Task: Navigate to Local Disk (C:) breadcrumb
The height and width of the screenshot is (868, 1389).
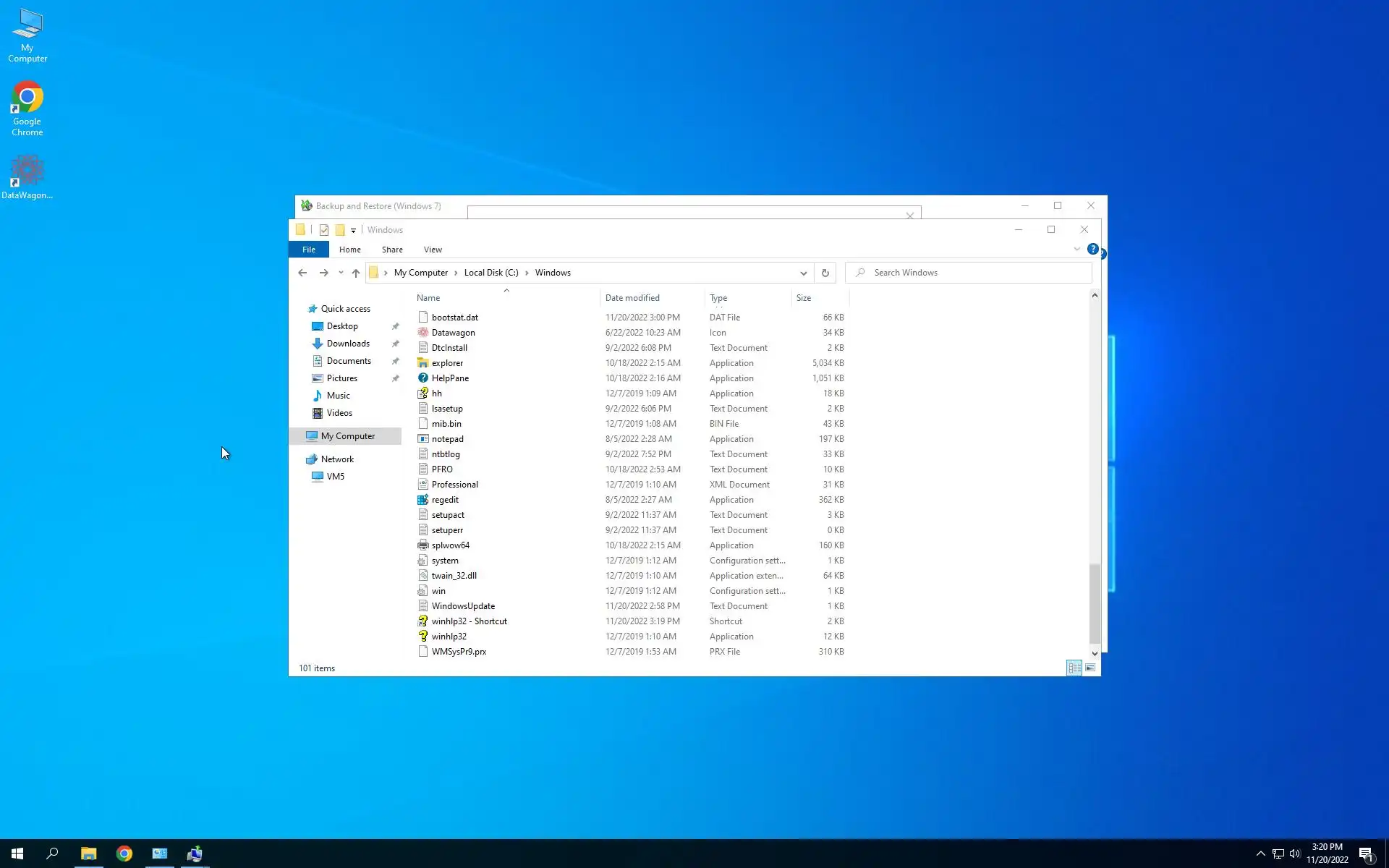Action: coord(490,273)
